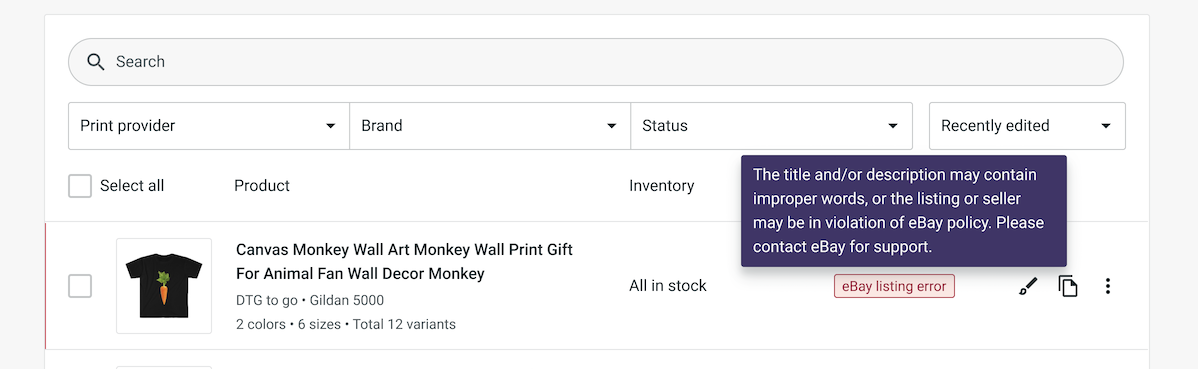This screenshot has height=369, width=1198.
Task: Expand the Print provider filter
Action: click(x=209, y=126)
